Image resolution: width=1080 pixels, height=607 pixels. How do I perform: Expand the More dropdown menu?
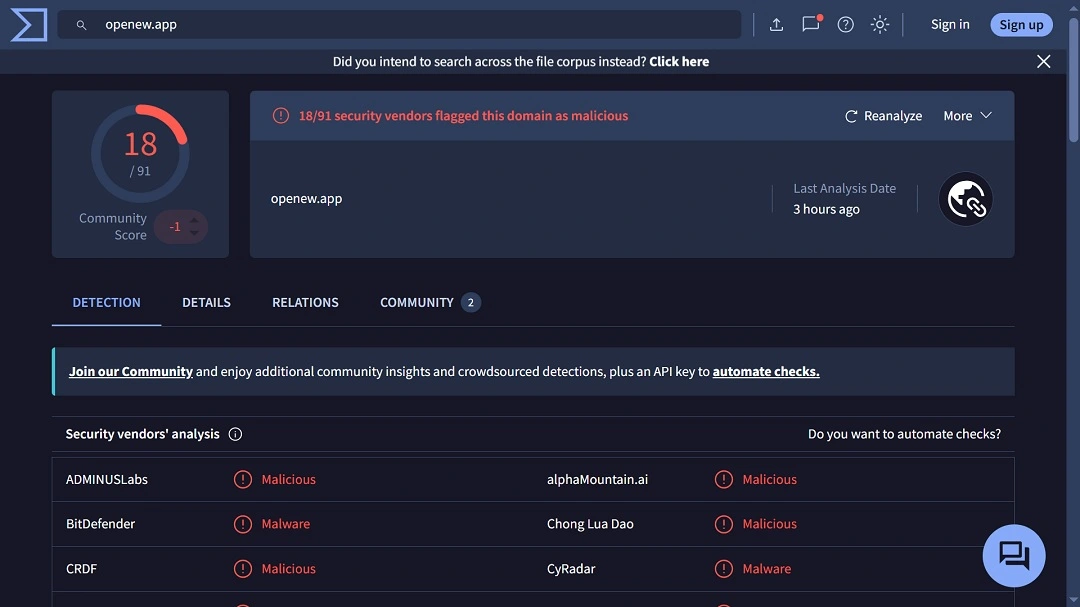click(968, 116)
